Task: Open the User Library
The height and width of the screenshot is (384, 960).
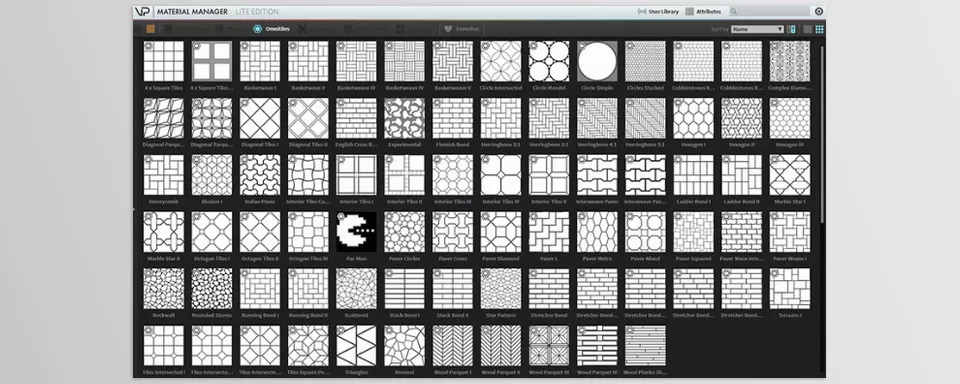Action: coord(658,12)
